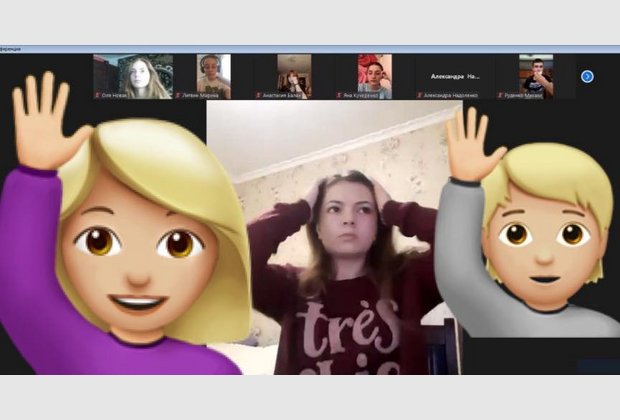This screenshot has height=420, width=620.
Task: Show next participants with blue arrow
Action: pyautogui.click(x=587, y=76)
